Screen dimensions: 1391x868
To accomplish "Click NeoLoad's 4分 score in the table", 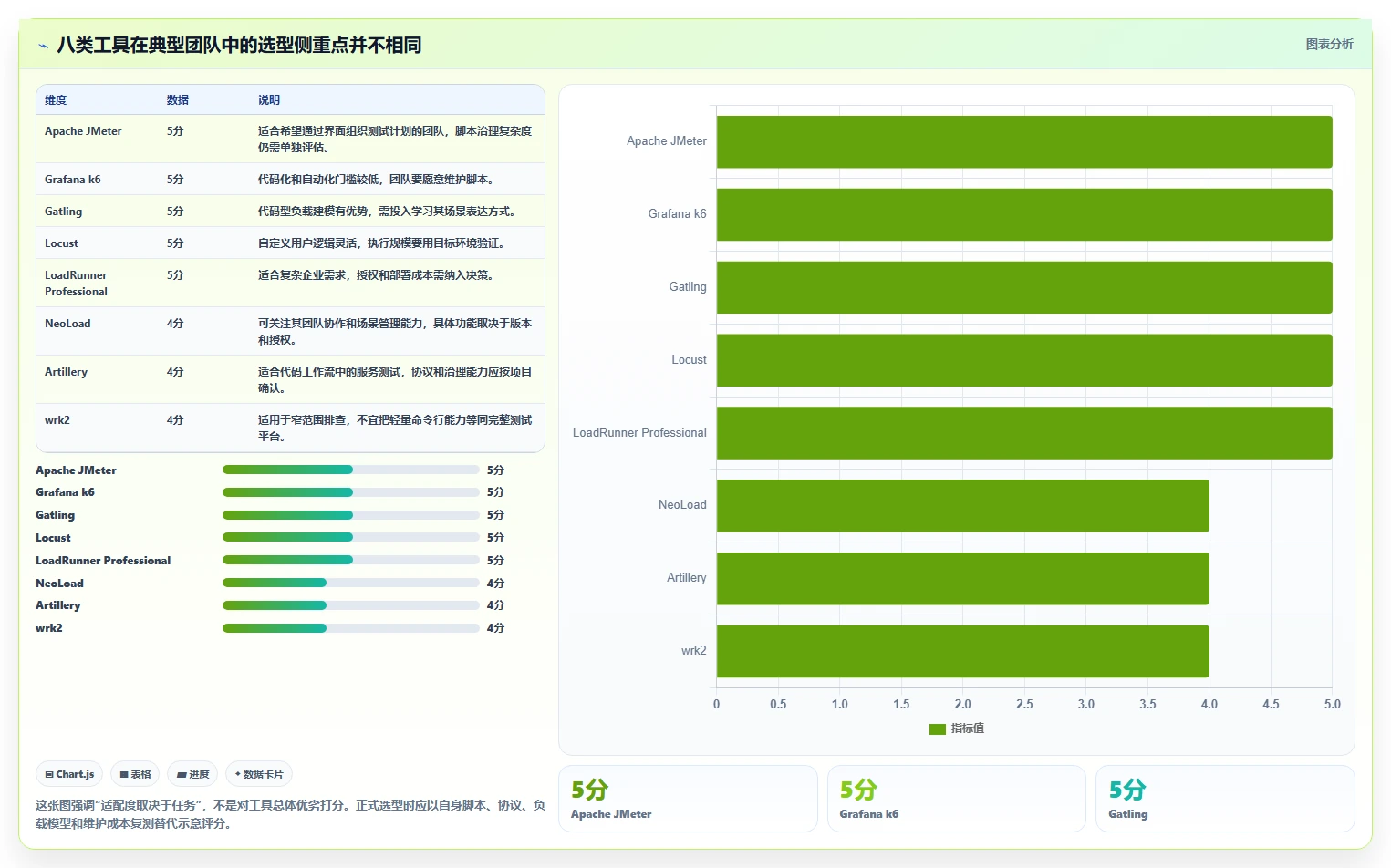I will 175,324.
